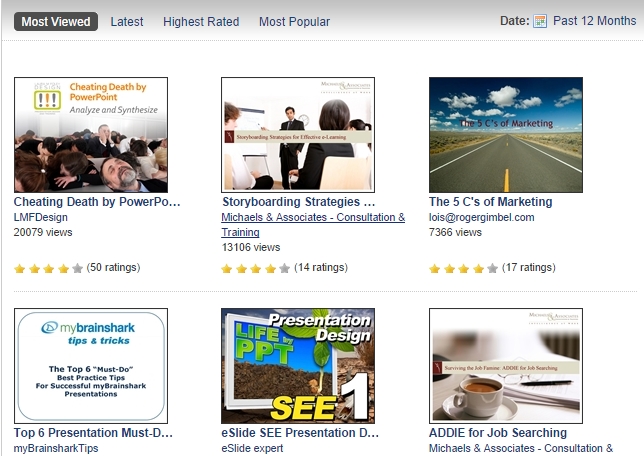Screen dimensions: 644x456
Task: Click the (50 ratings) text
Action: 113,267
